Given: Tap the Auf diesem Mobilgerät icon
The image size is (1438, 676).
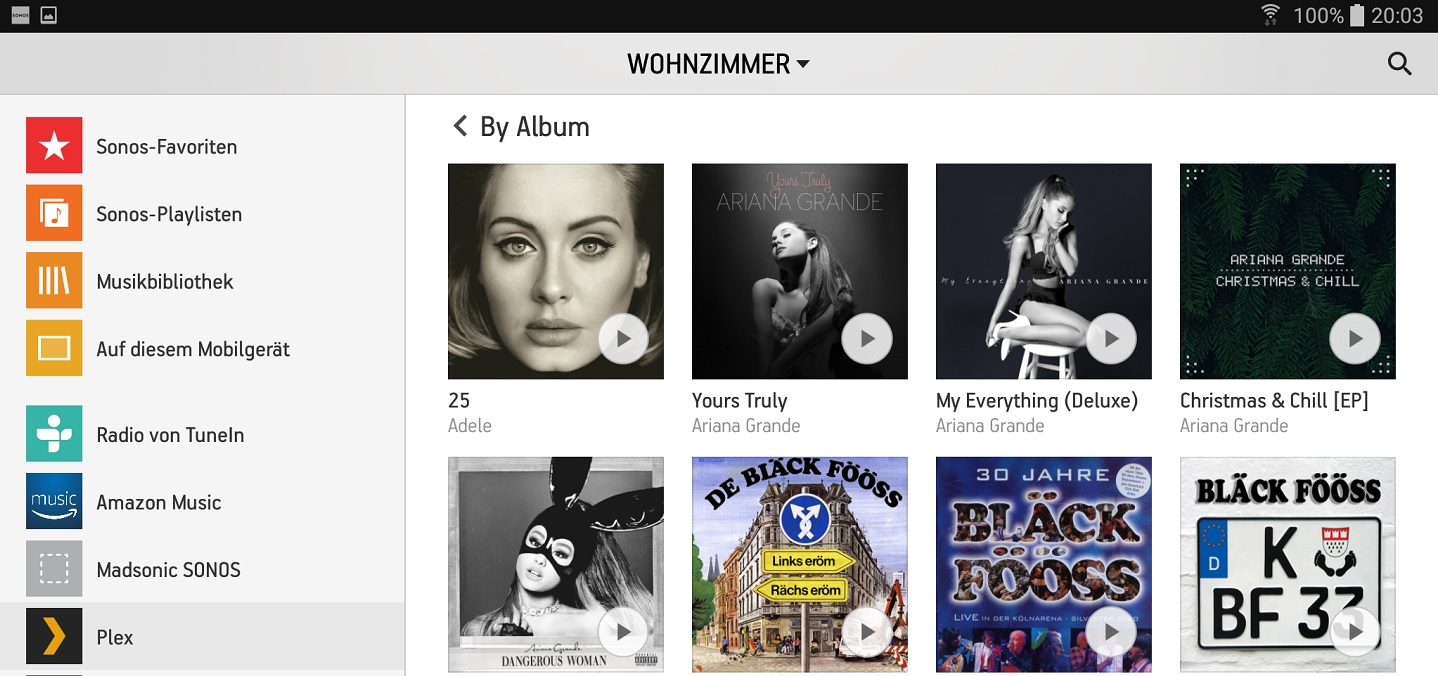Looking at the screenshot, I should (54, 349).
